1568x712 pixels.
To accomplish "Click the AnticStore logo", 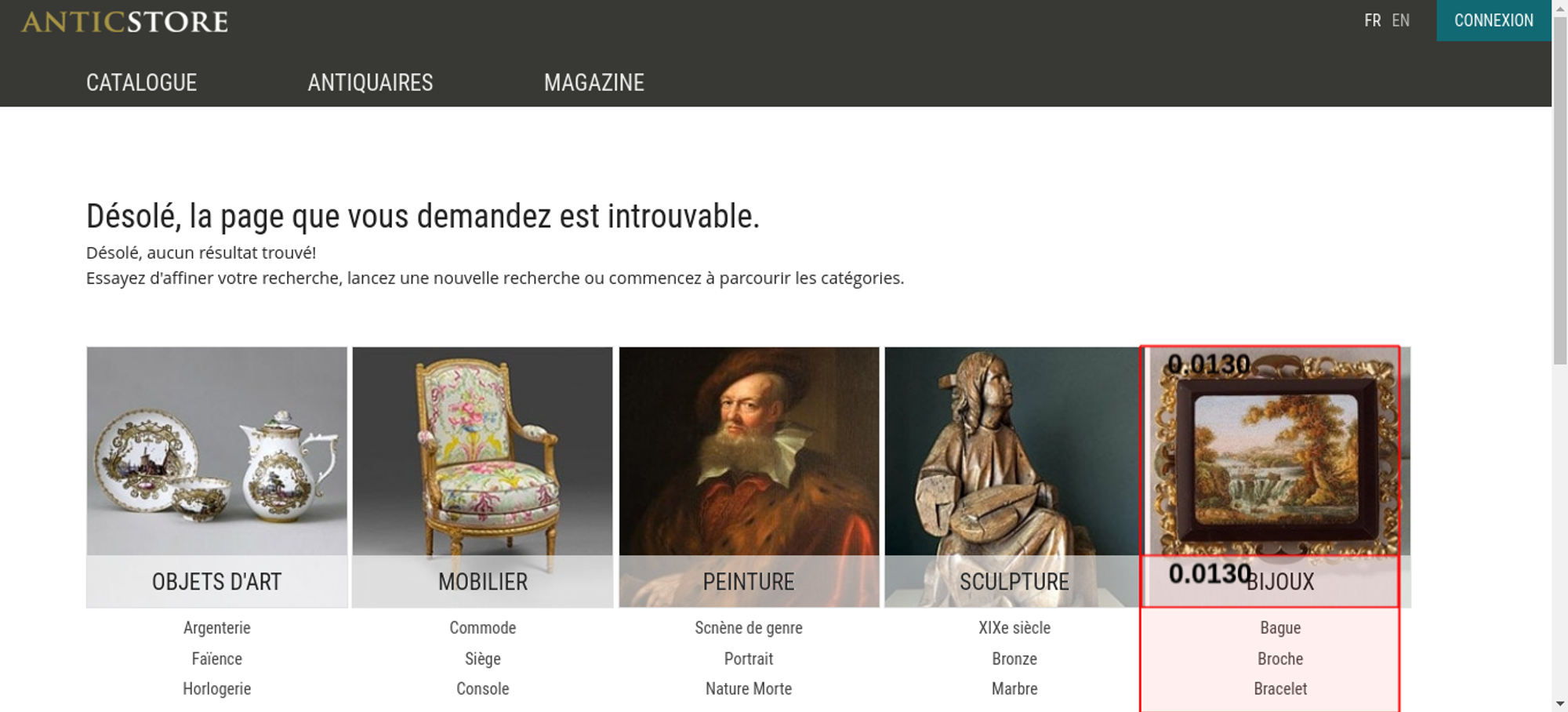I will 125,22.
